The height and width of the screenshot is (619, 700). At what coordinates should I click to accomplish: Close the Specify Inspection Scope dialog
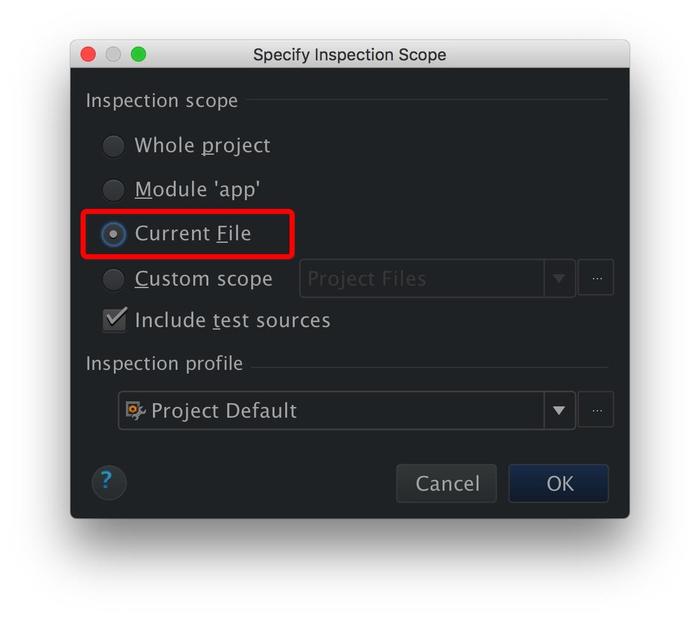point(88,54)
